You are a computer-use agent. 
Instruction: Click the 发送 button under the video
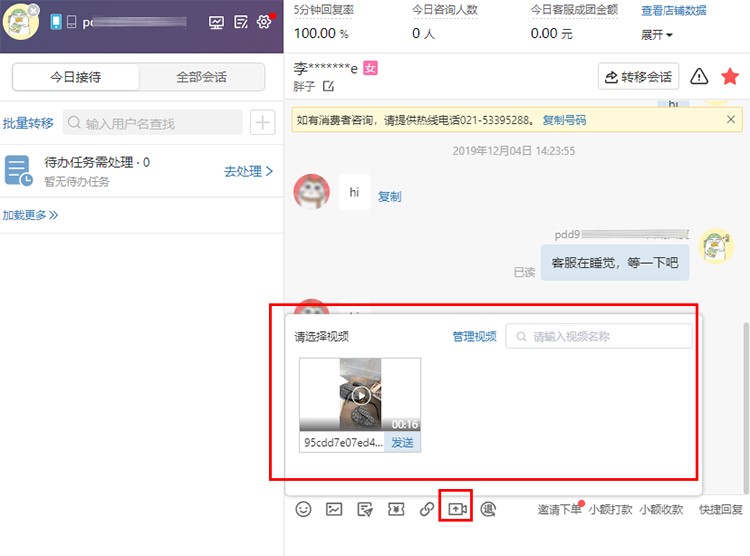[402, 443]
